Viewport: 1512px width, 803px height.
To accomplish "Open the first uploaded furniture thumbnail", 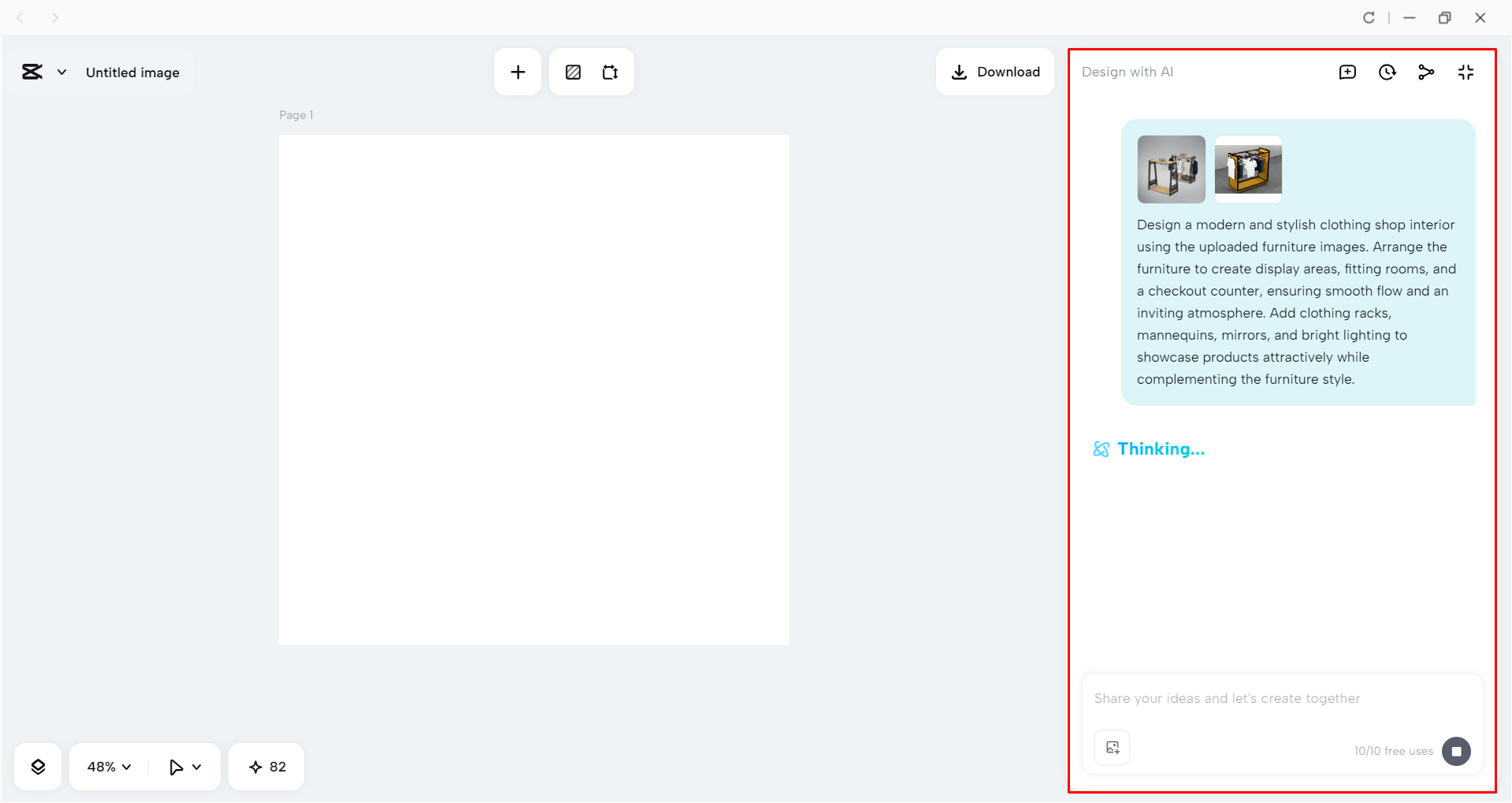I will tap(1172, 169).
